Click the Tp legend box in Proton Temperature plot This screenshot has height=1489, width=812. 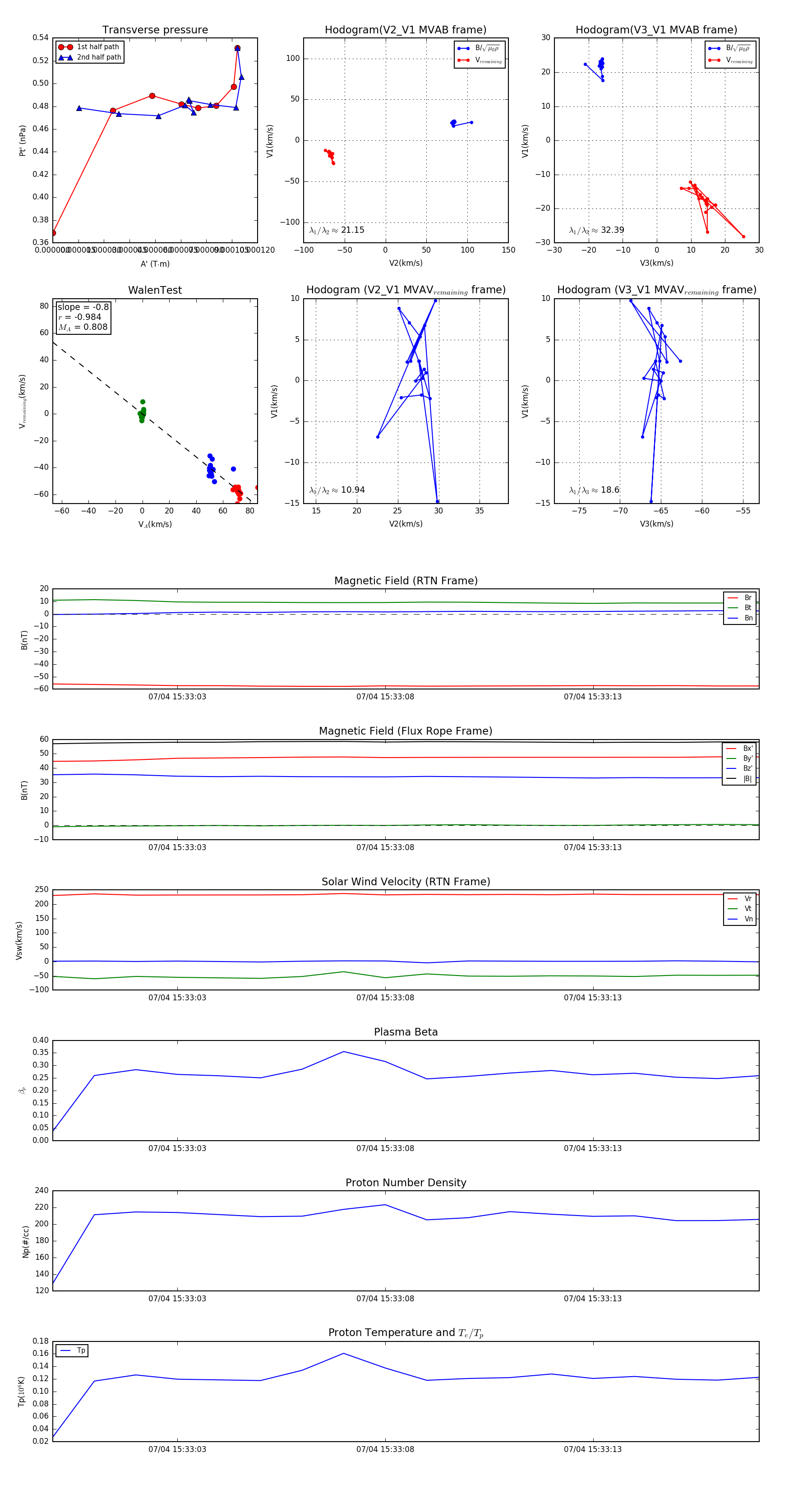(x=72, y=1351)
